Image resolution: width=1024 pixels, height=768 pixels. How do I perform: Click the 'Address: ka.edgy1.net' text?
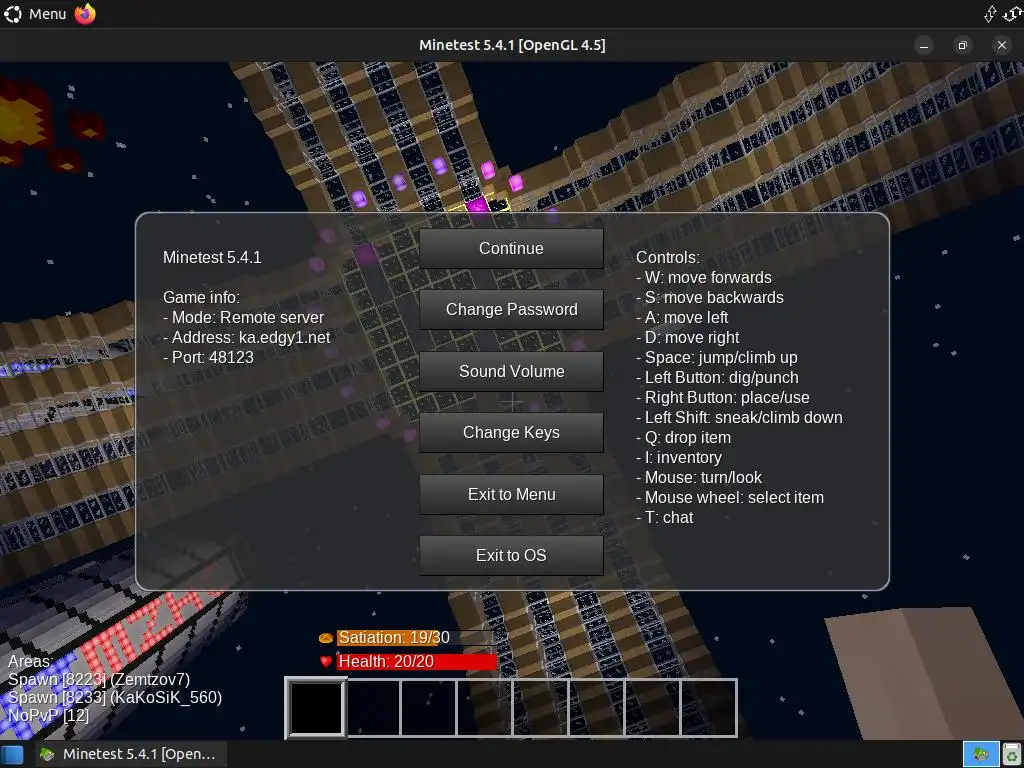(247, 338)
